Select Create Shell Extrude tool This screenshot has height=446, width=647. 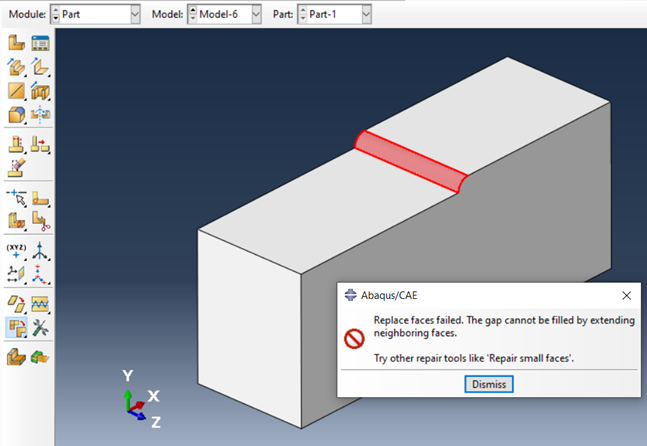pyautogui.click(x=40, y=66)
